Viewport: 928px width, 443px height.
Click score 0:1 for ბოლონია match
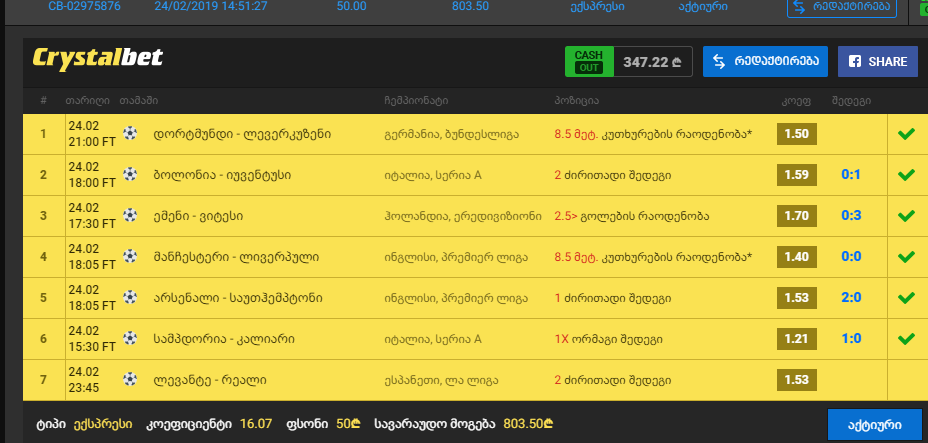(x=851, y=174)
